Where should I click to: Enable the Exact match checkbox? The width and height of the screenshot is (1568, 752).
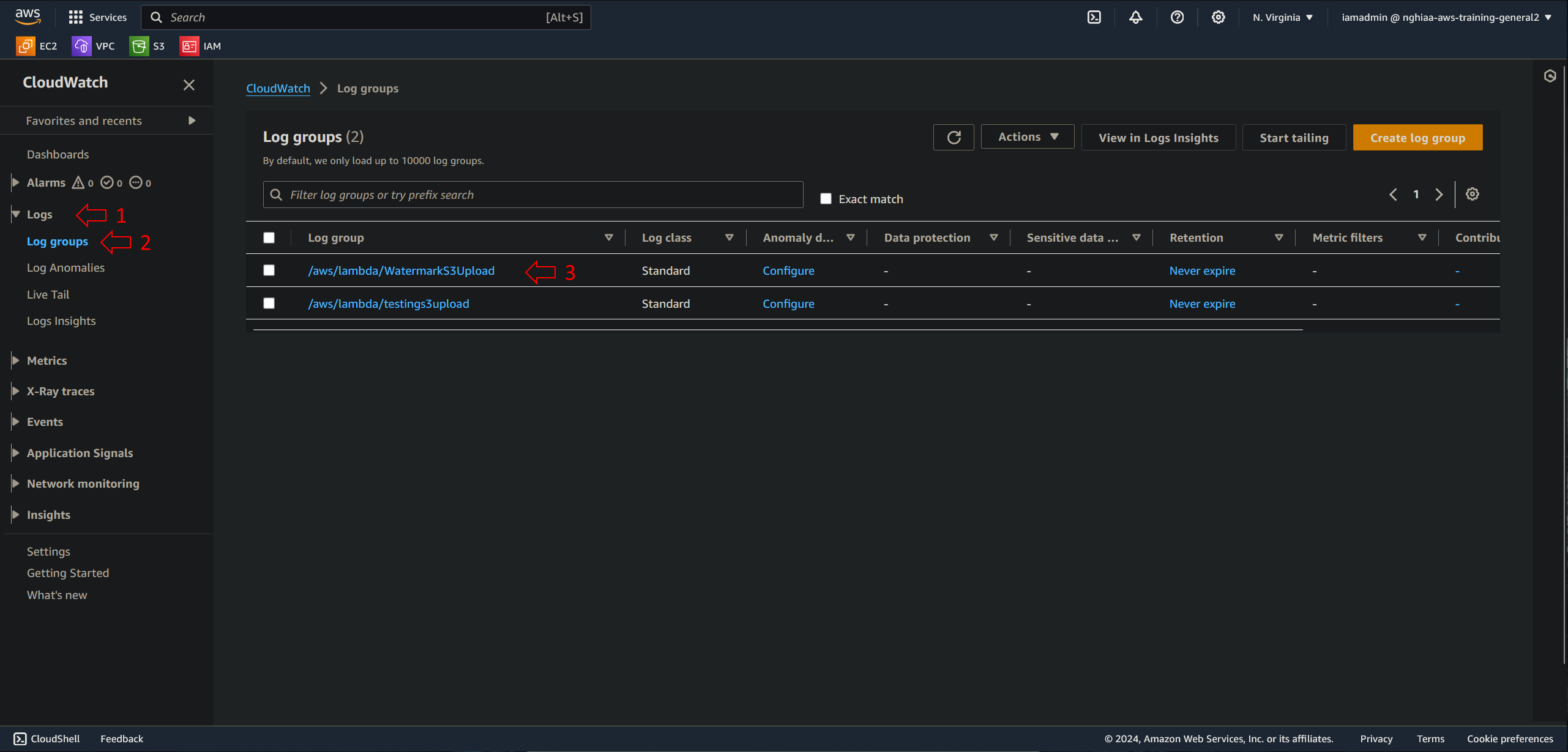pos(826,198)
